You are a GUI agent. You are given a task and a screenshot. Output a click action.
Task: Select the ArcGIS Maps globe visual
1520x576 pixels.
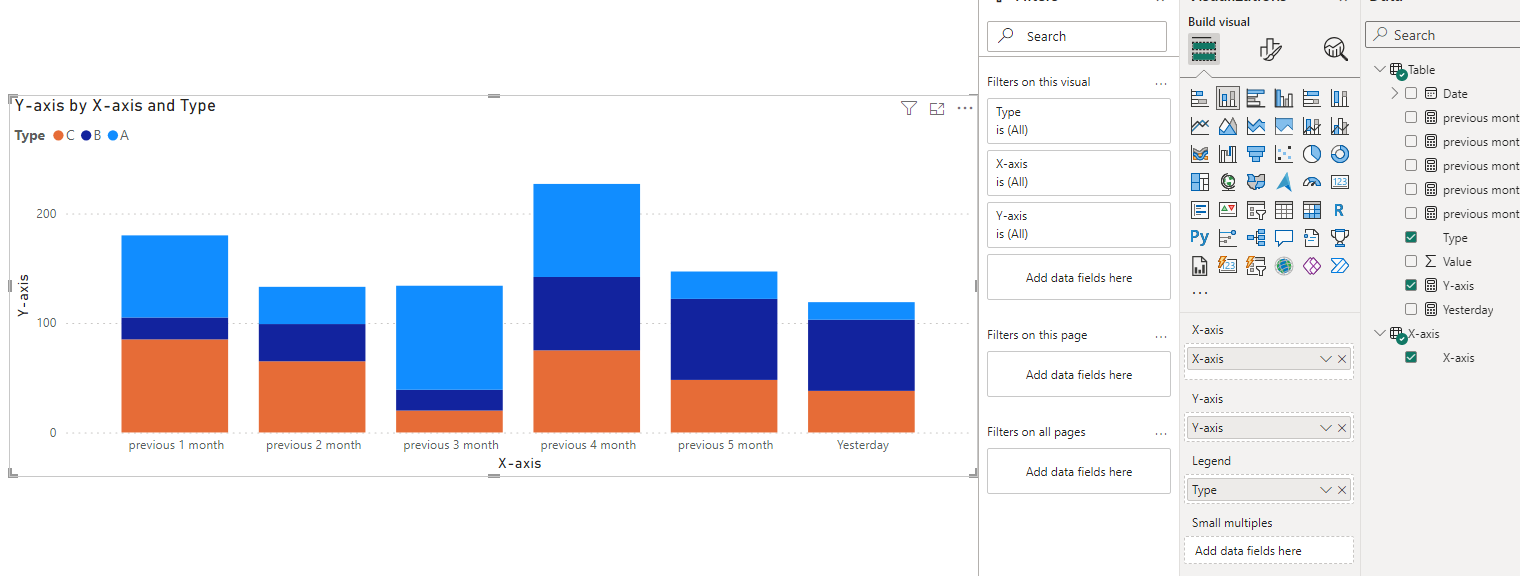point(1284,266)
